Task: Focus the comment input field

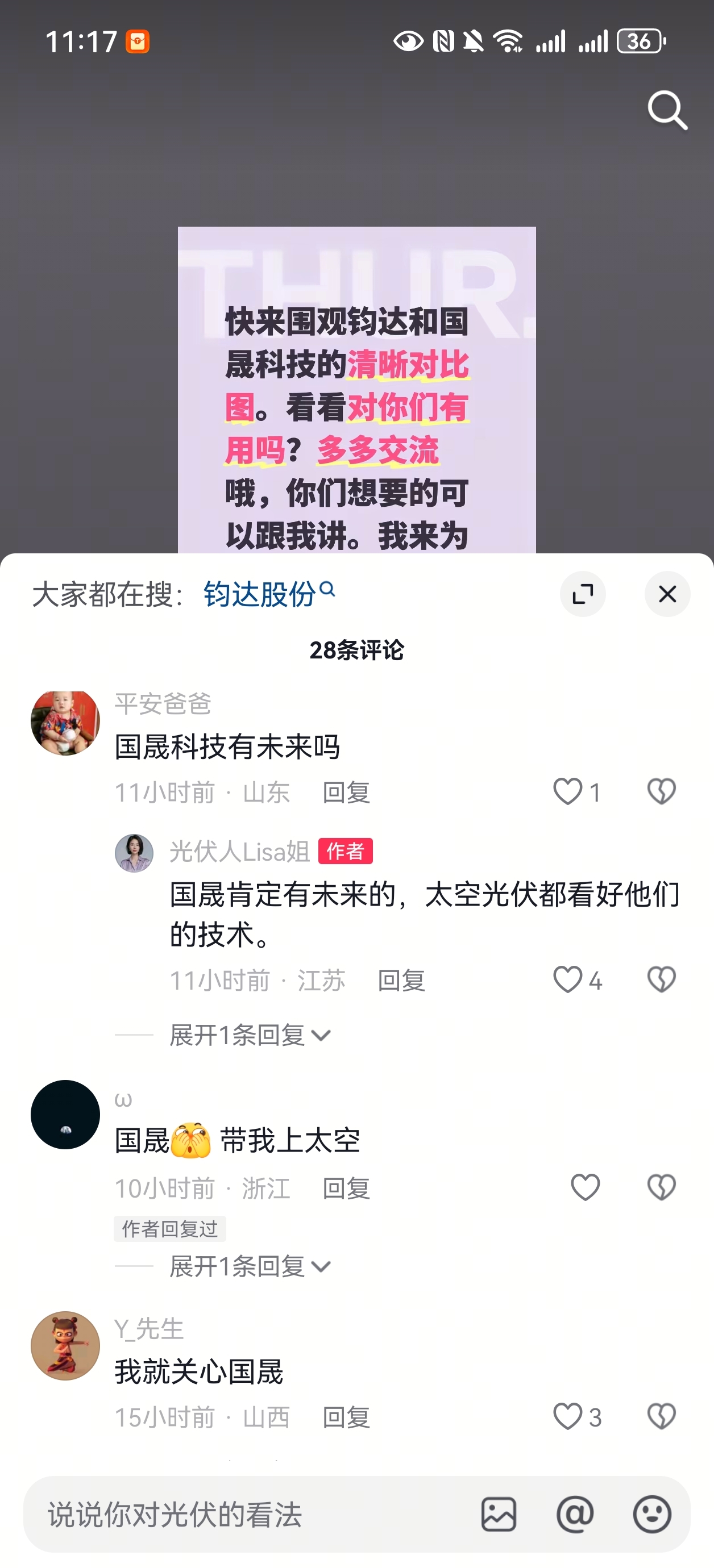Action: pos(256,1515)
